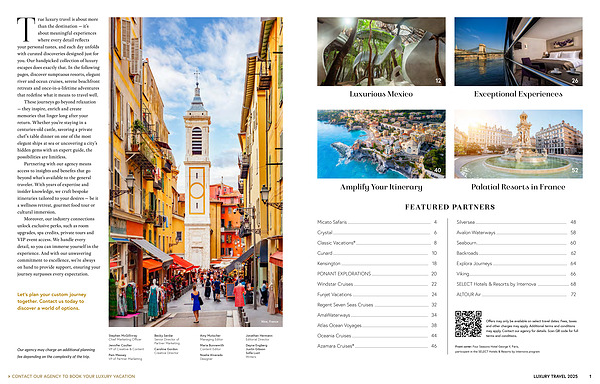Viewport: 600px width, 384px height.
Task: Click the large Nice street photograph
Action: [x=196, y=172]
